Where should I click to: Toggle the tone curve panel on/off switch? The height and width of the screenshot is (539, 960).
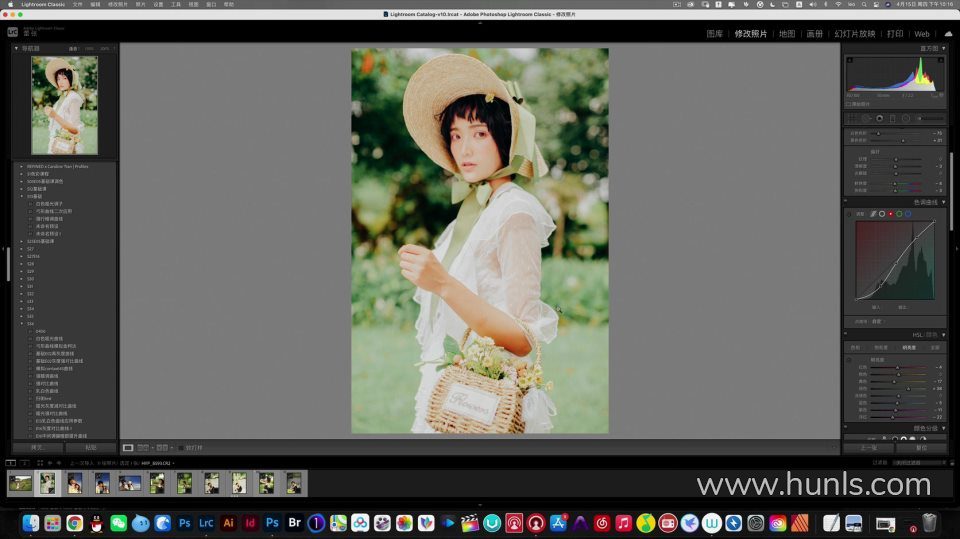click(x=846, y=200)
